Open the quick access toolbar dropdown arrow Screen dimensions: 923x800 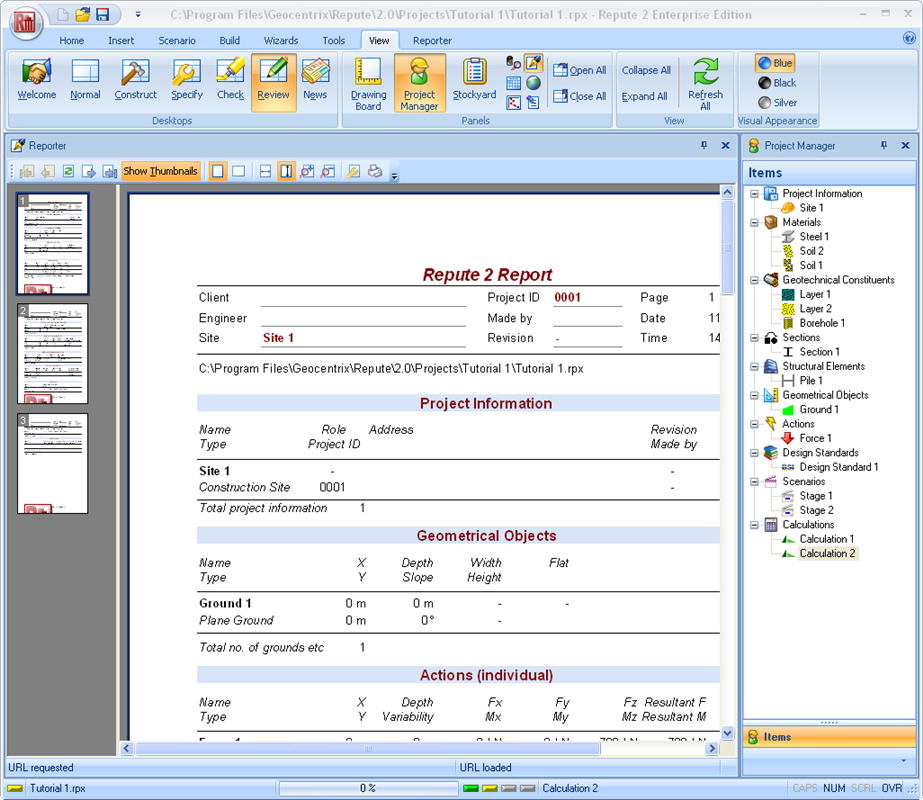[x=138, y=14]
